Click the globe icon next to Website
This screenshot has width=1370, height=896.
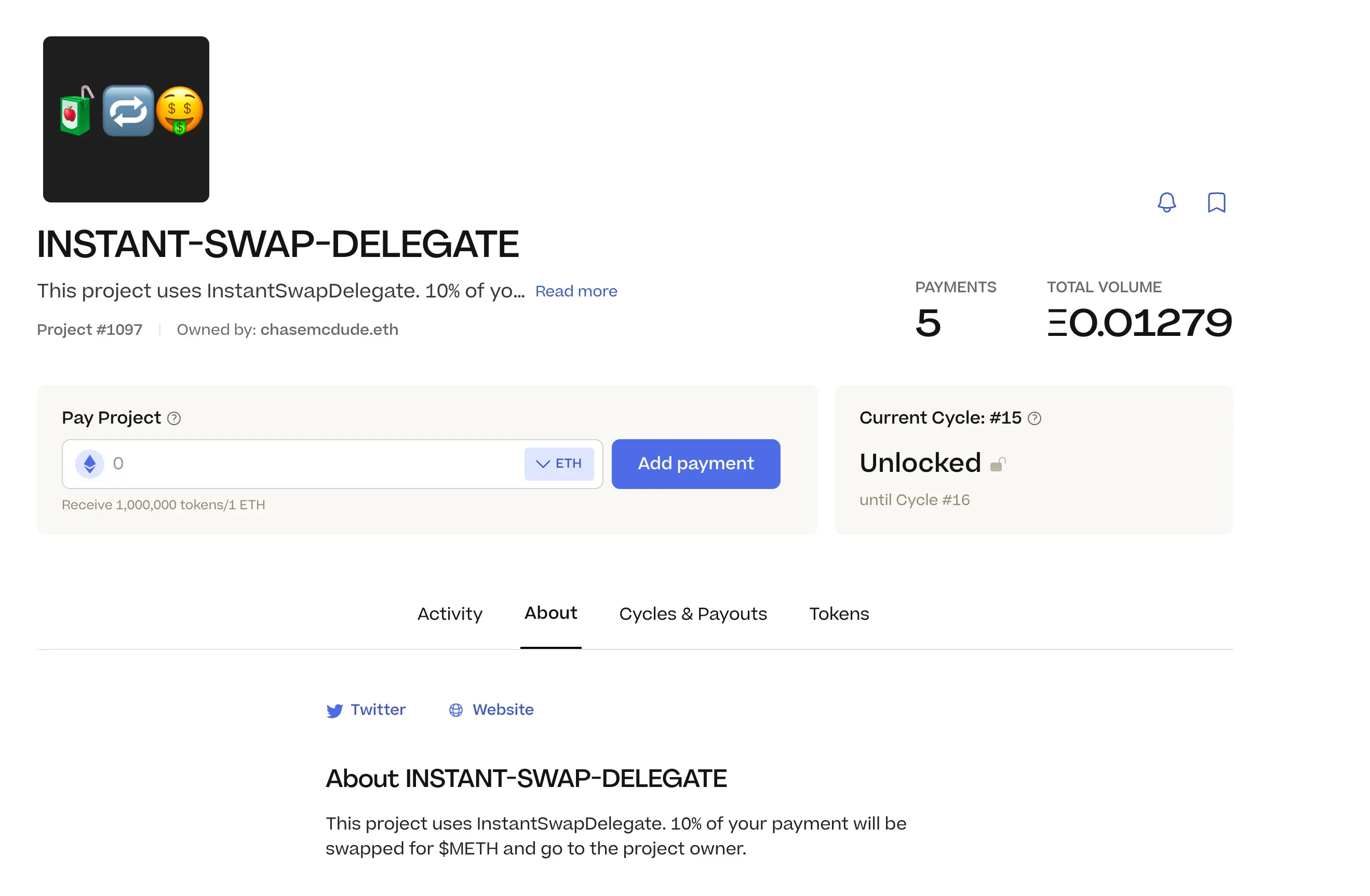tap(456, 710)
